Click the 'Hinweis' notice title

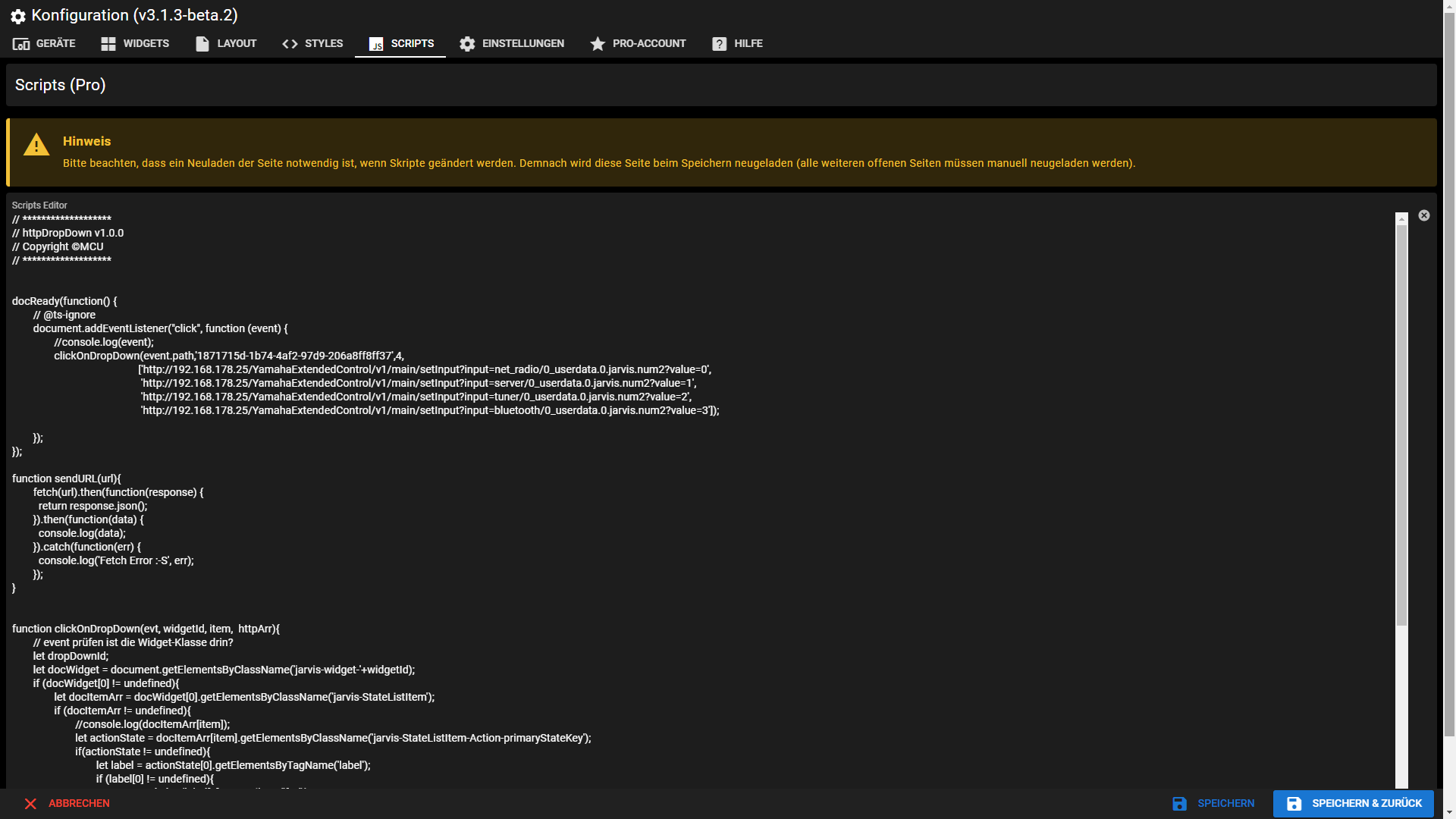coord(86,141)
